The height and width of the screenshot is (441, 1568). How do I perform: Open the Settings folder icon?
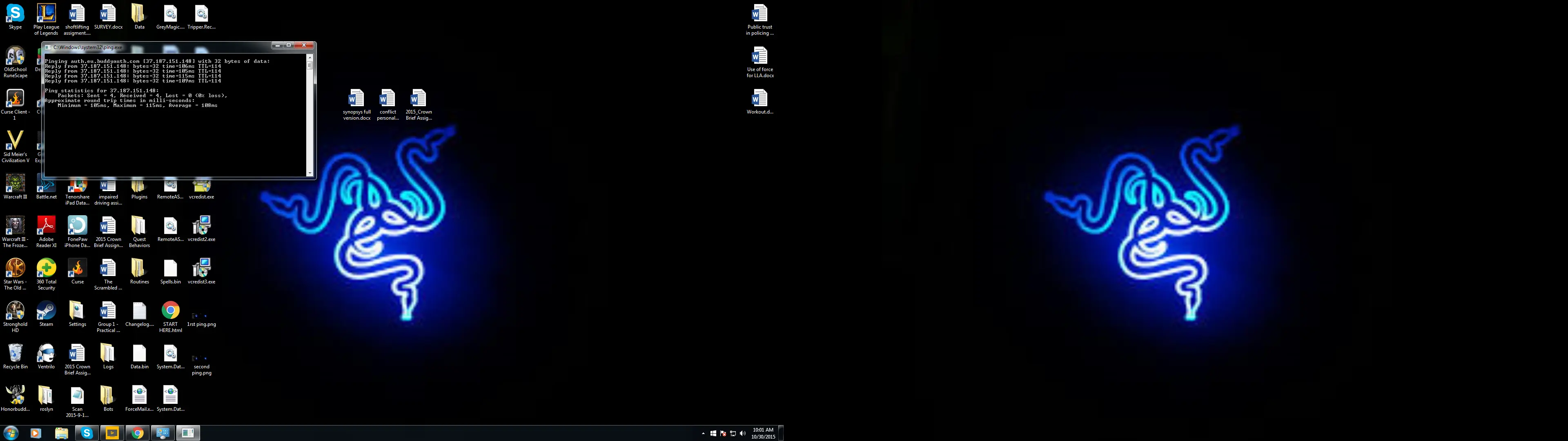pyautogui.click(x=77, y=314)
